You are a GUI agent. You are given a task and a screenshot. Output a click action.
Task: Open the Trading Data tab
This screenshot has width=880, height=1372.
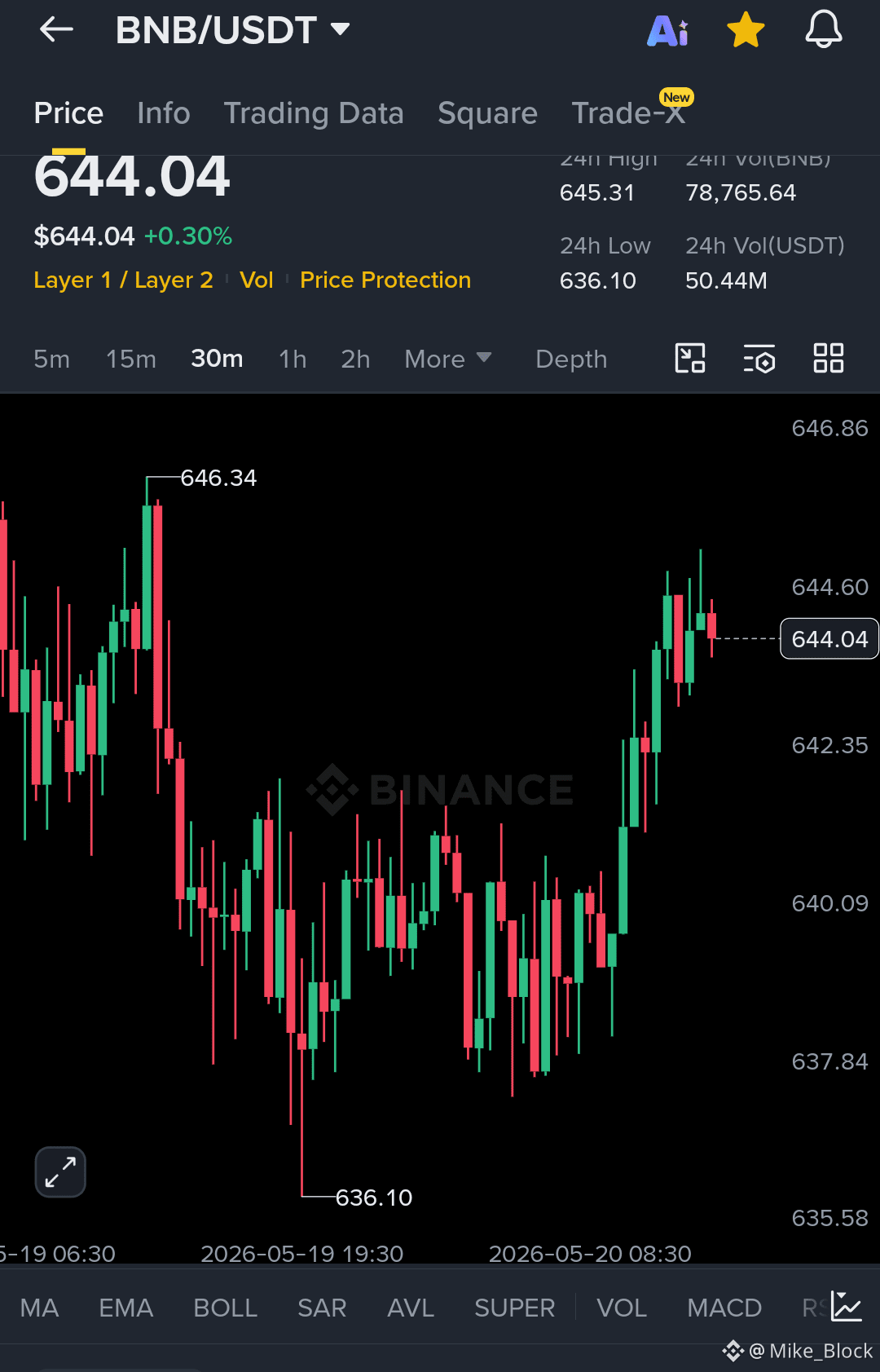tap(314, 113)
